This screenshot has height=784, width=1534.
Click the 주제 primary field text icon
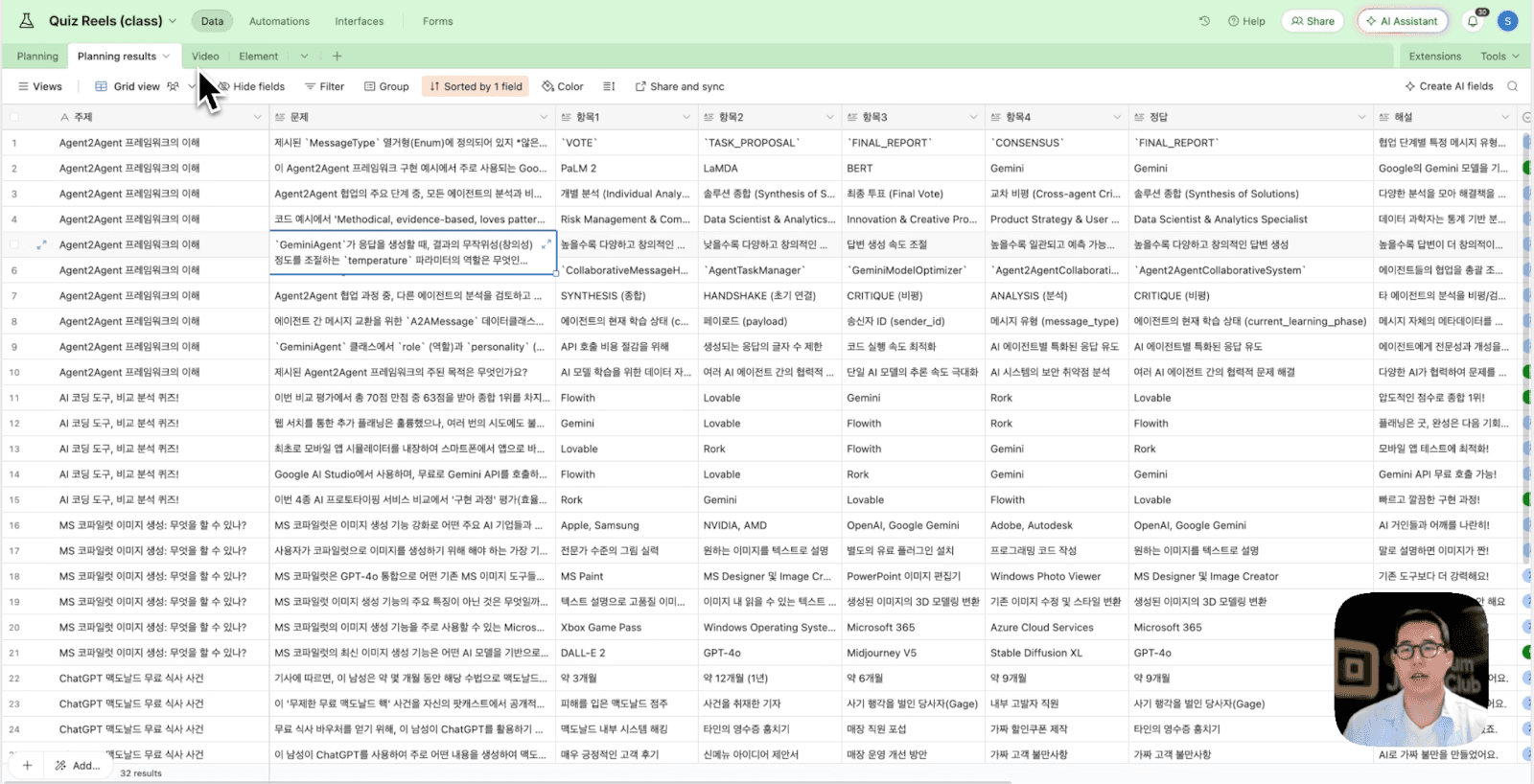pos(64,117)
